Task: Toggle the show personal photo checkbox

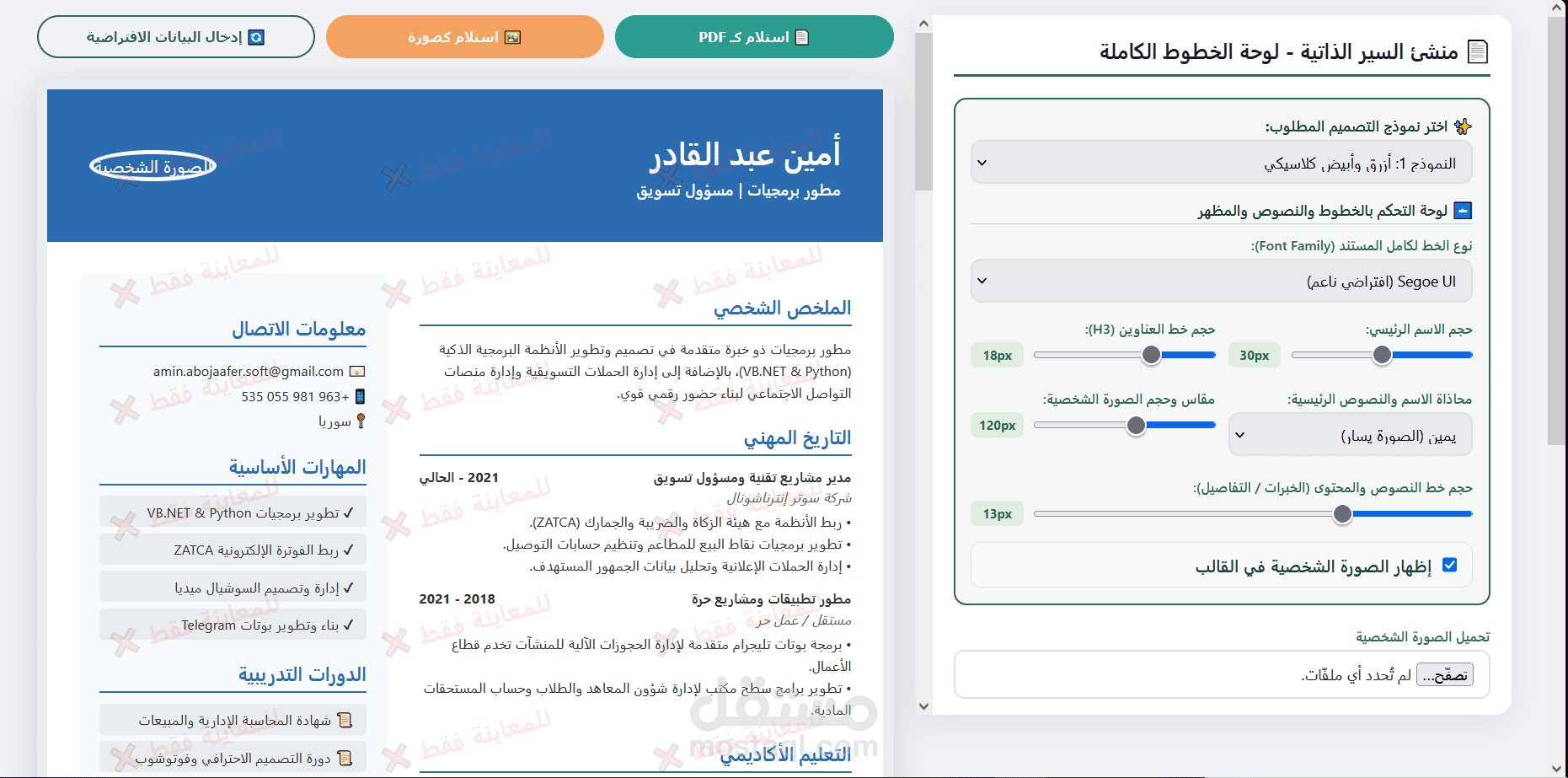Action: click(x=1449, y=566)
